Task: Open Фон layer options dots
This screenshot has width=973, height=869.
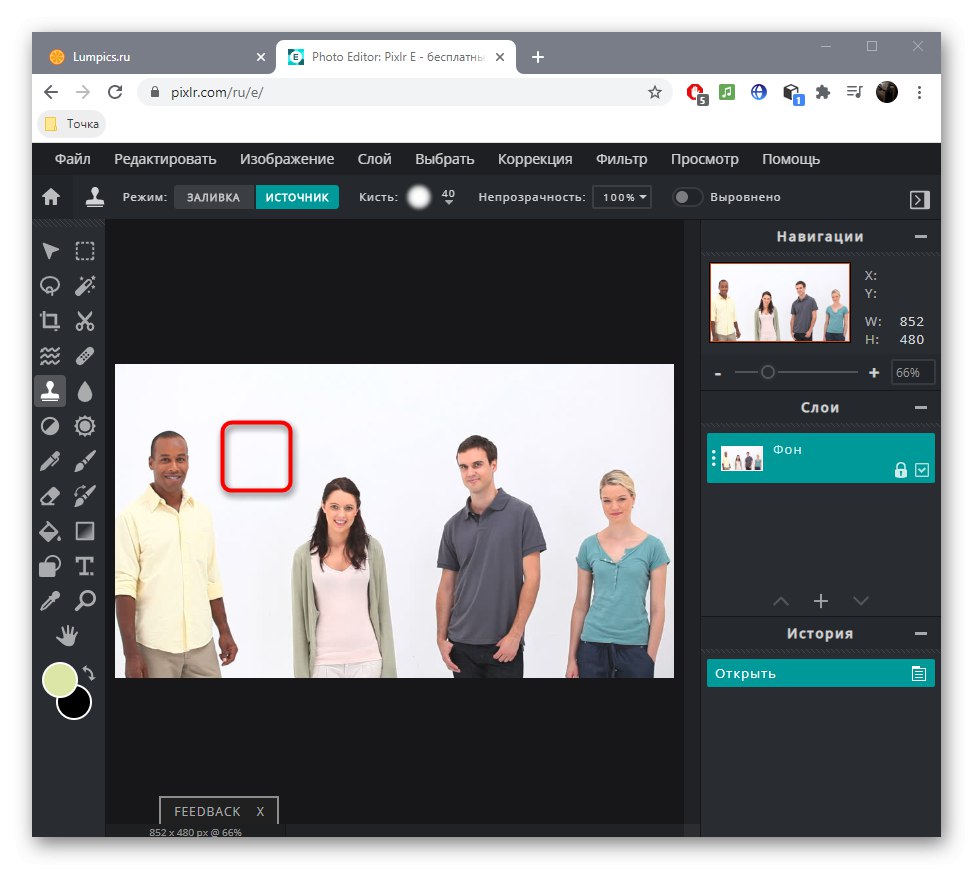Action: (714, 458)
